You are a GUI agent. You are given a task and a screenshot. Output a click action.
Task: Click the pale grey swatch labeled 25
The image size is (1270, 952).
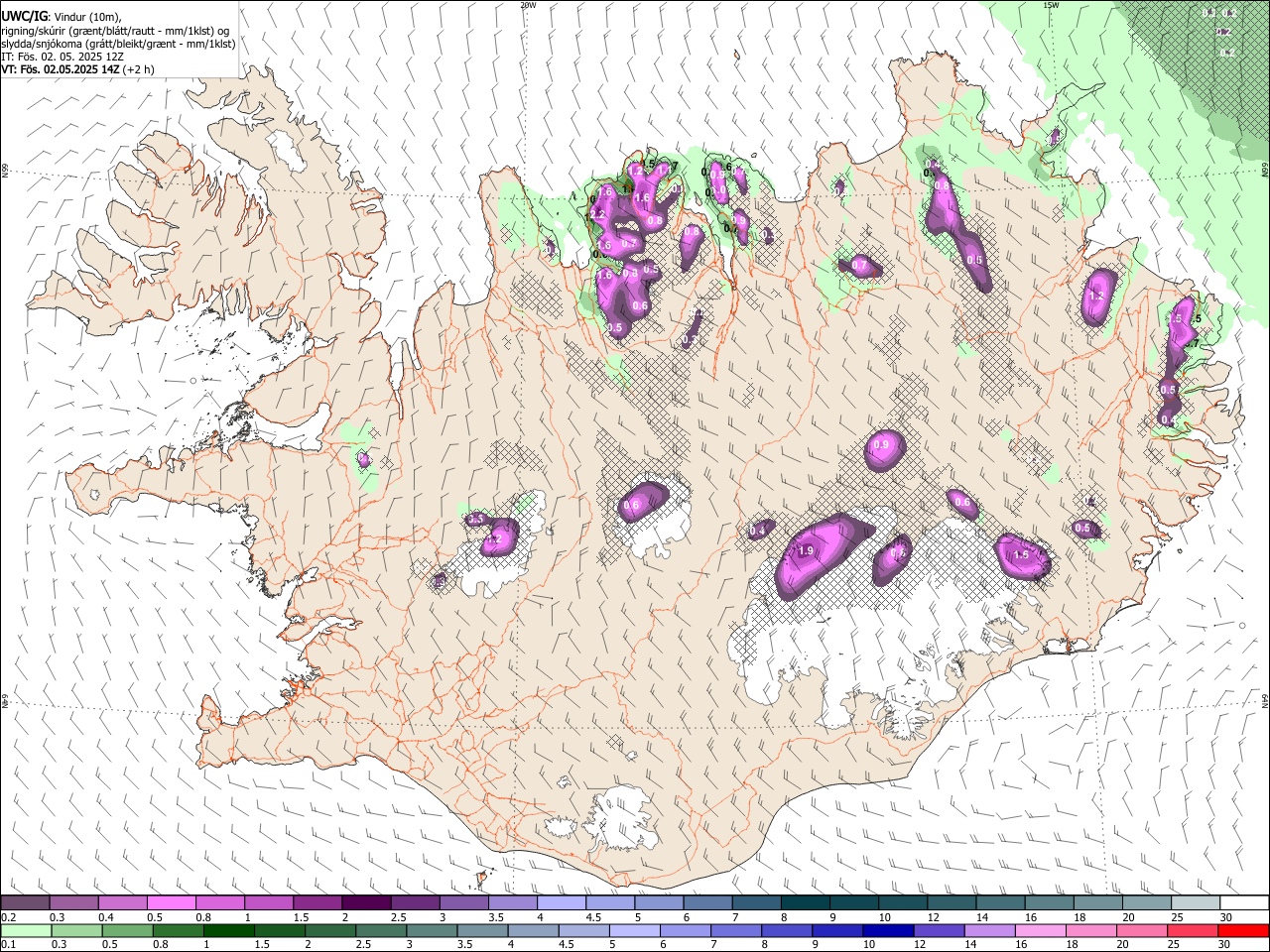tap(1195, 903)
